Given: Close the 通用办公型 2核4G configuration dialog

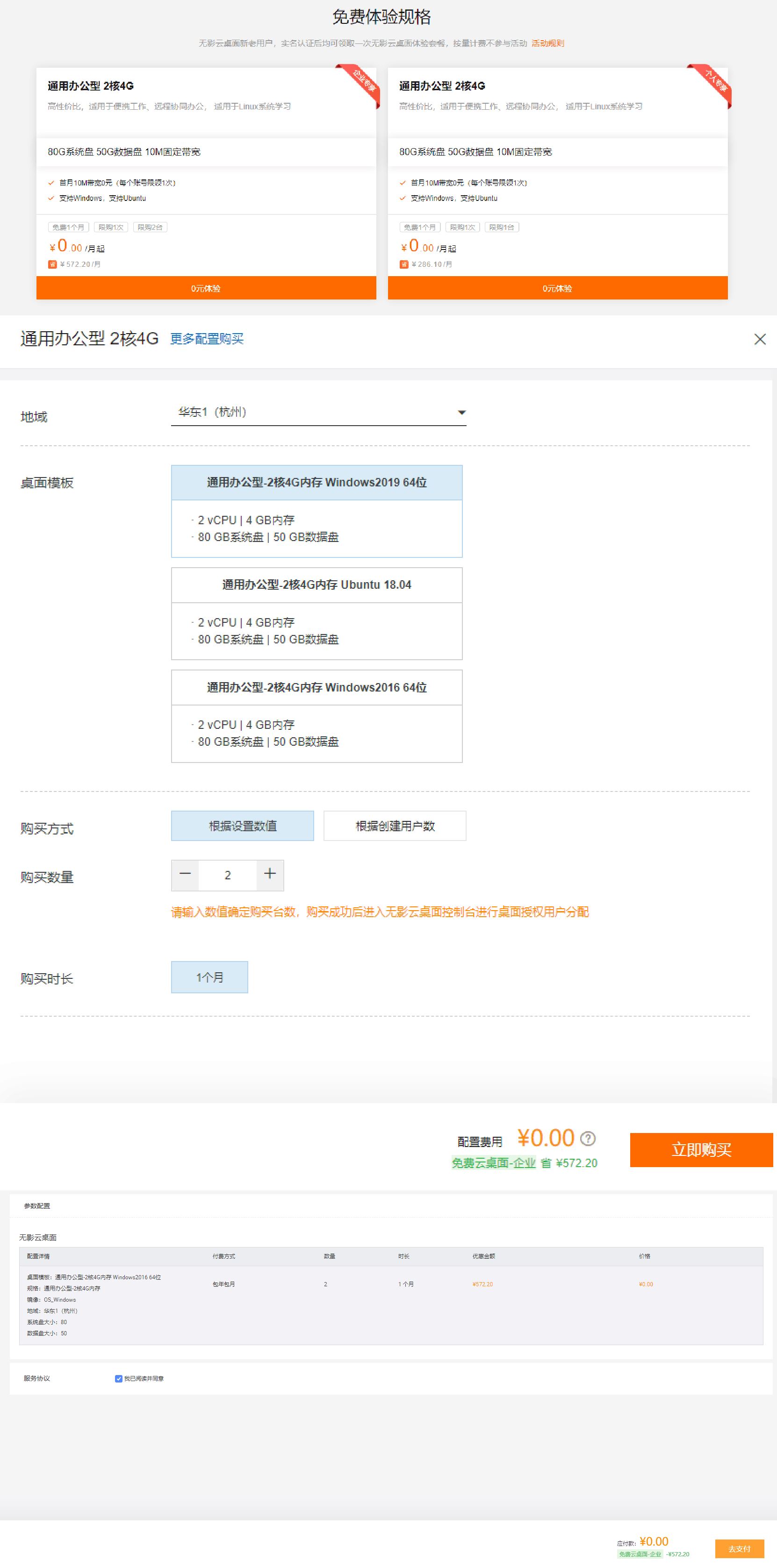Looking at the screenshot, I should click(x=761, y=340).
